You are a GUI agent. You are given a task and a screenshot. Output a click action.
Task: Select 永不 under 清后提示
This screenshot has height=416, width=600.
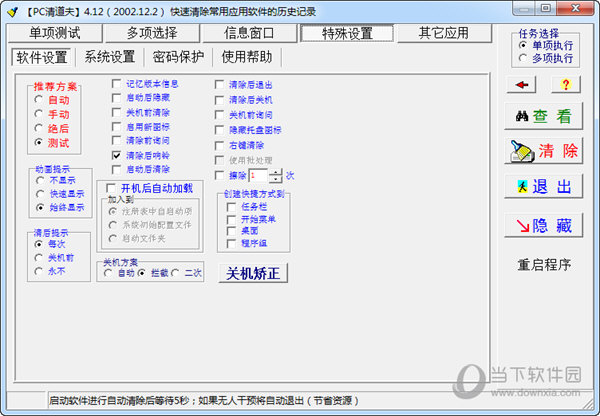click(50, 272)
